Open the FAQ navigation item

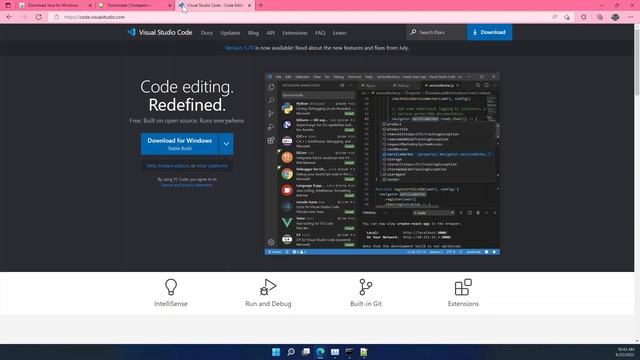(x=320, y=33)
